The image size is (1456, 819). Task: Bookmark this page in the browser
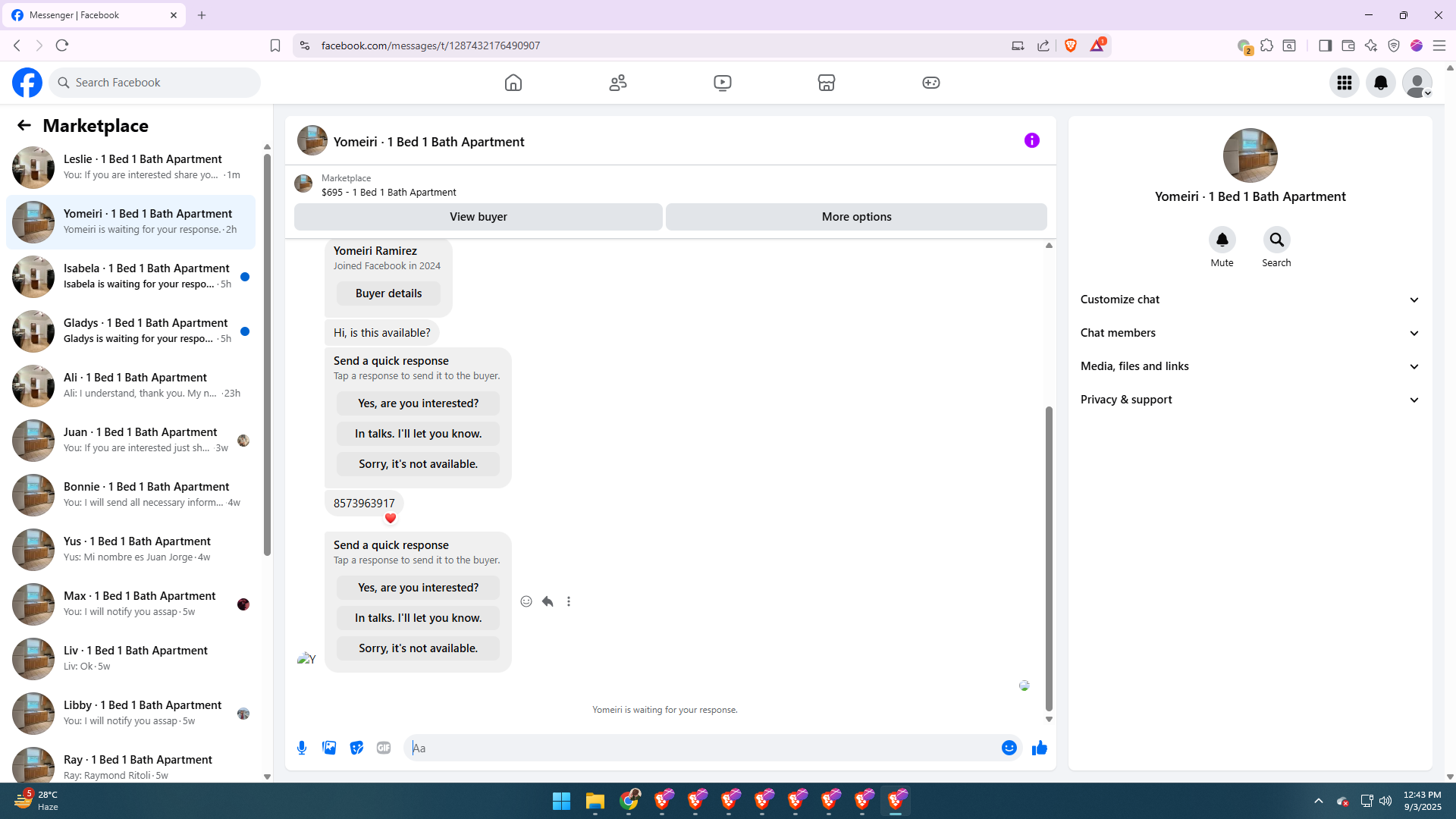point(275,45)
